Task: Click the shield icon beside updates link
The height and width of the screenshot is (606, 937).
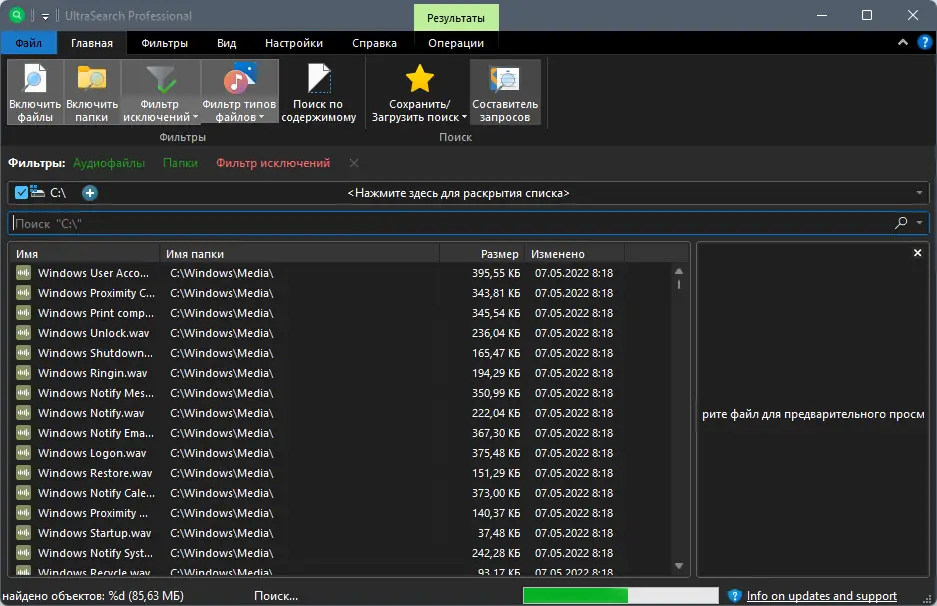Action: coord(734,596)
